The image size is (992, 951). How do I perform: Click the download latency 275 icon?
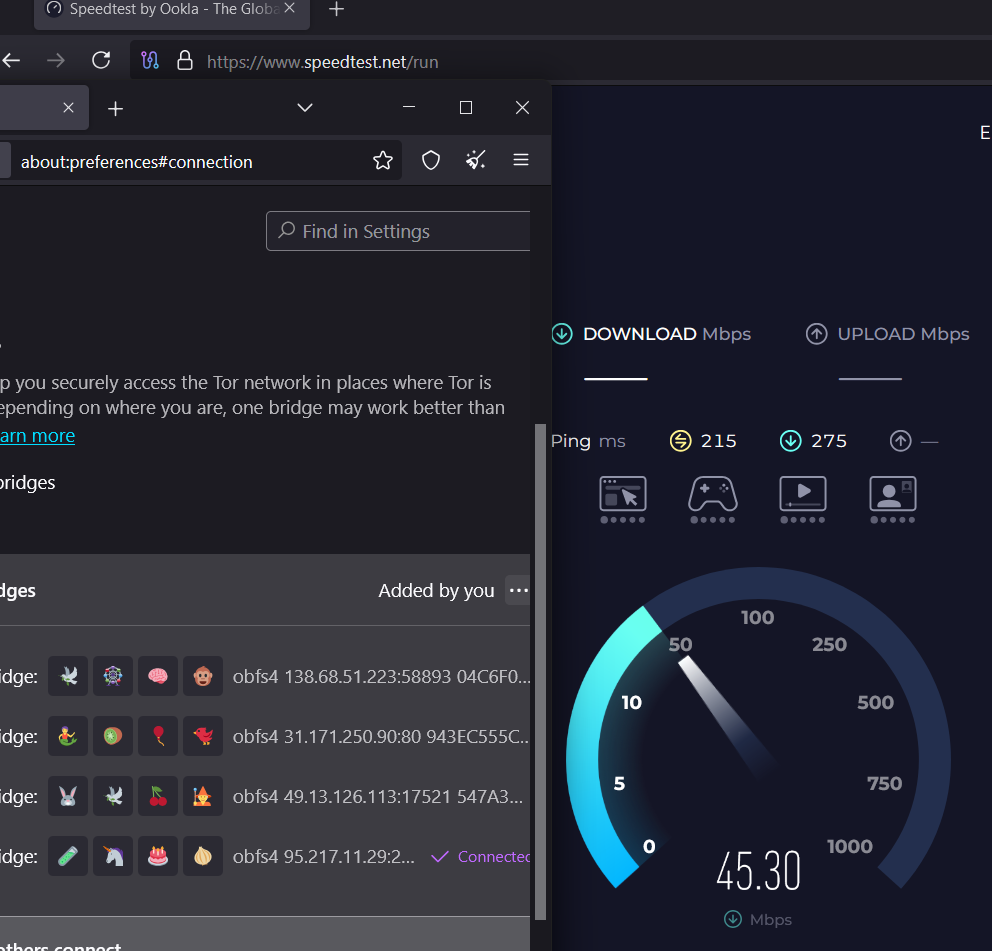791,440
